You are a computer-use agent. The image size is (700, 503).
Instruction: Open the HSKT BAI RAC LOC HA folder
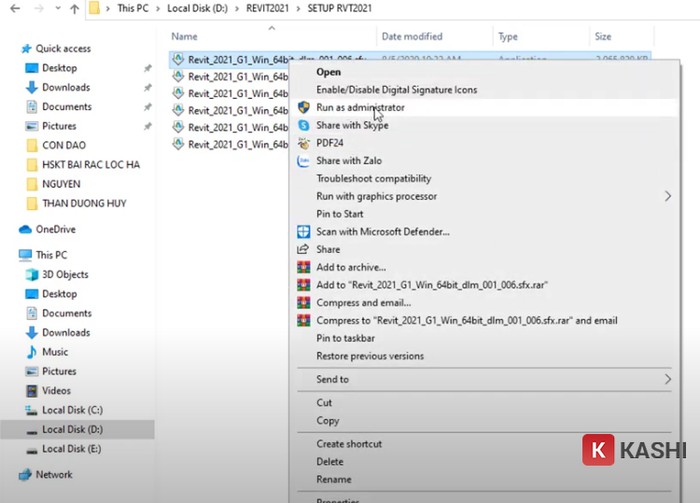click(91, 165)
